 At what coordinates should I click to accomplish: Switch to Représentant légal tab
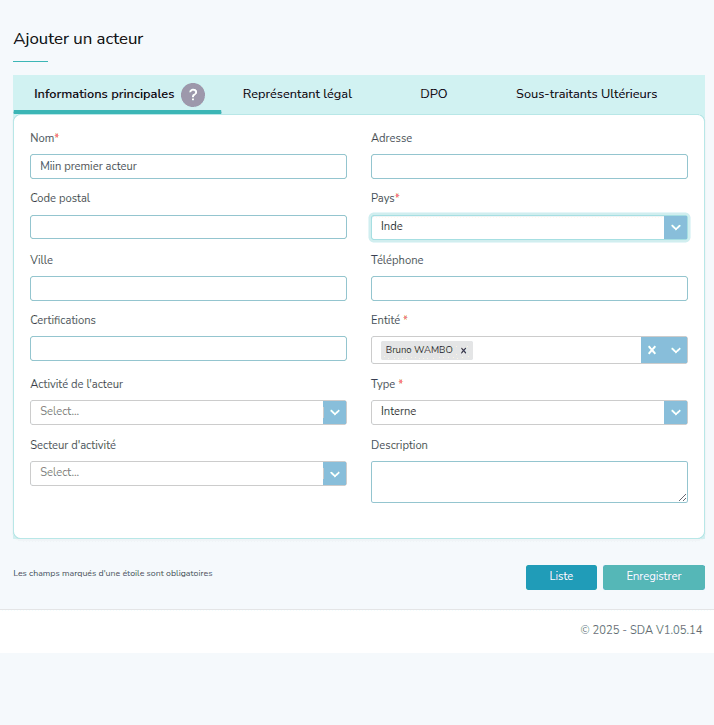[x=297, y=94]
